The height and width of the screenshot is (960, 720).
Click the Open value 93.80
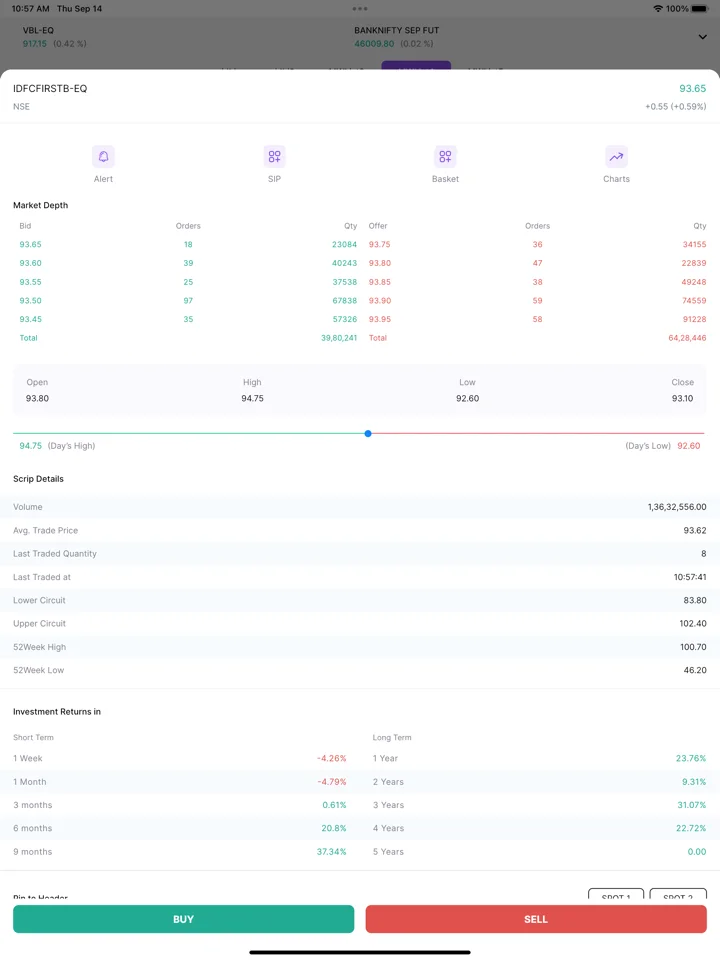click(37, 398)
